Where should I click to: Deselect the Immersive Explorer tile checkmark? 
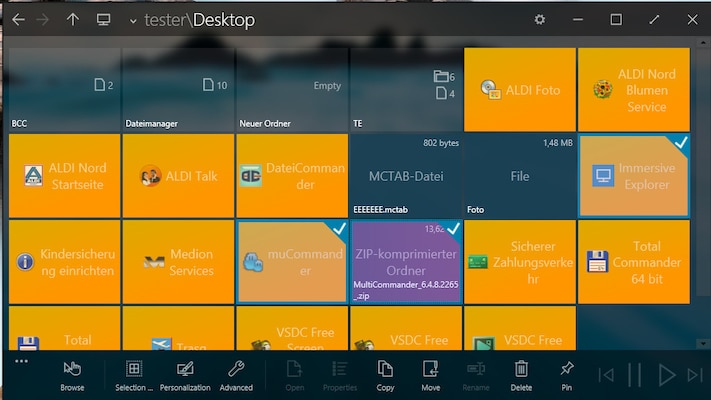click(680, 145)
